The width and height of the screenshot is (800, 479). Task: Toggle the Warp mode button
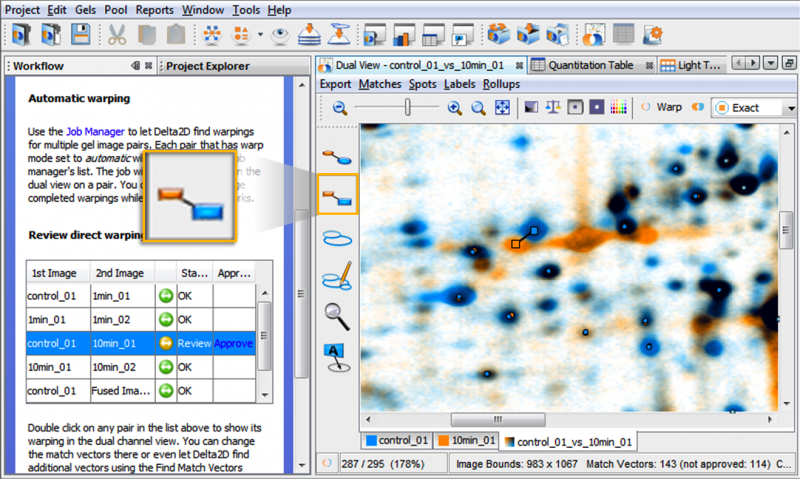tap(661, 107)
